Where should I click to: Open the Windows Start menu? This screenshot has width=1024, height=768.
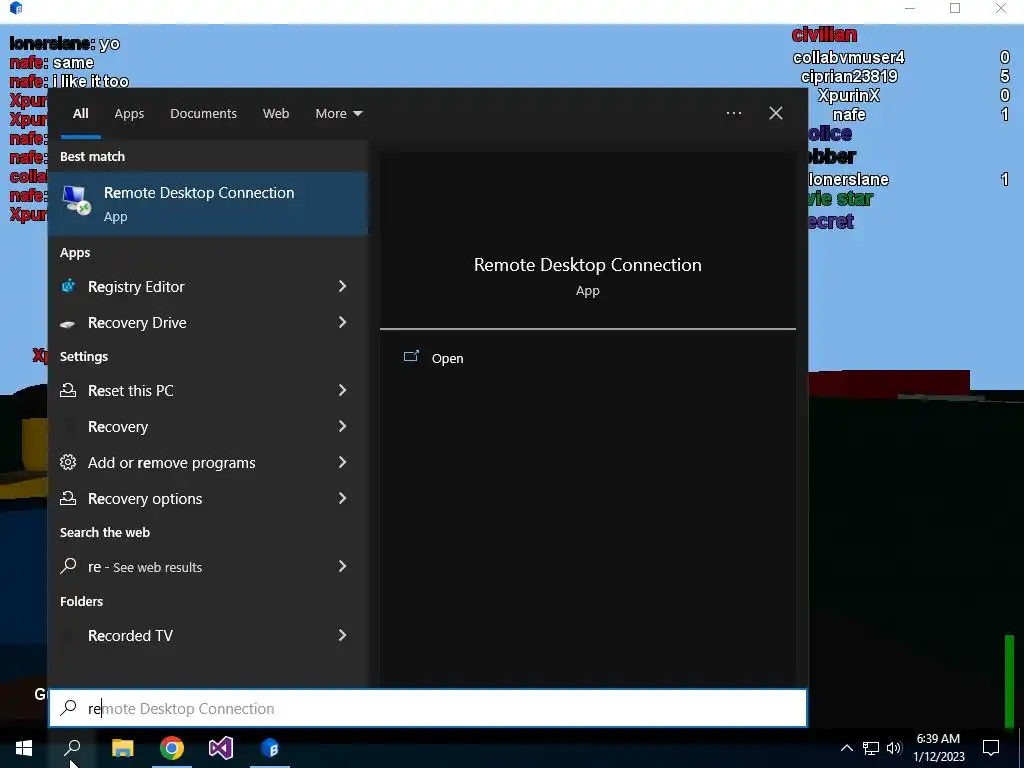pos(24,748)
